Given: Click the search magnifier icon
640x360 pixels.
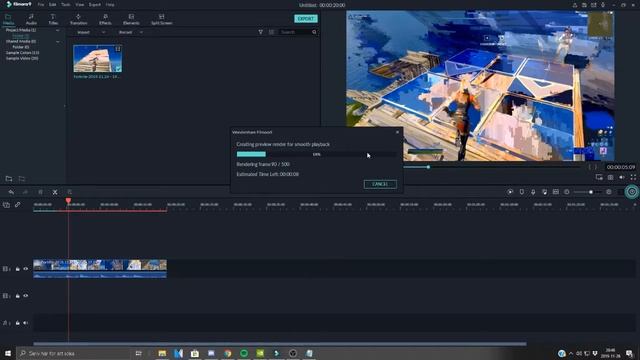Looking at the screenshot, I should [x=314, y=32].
